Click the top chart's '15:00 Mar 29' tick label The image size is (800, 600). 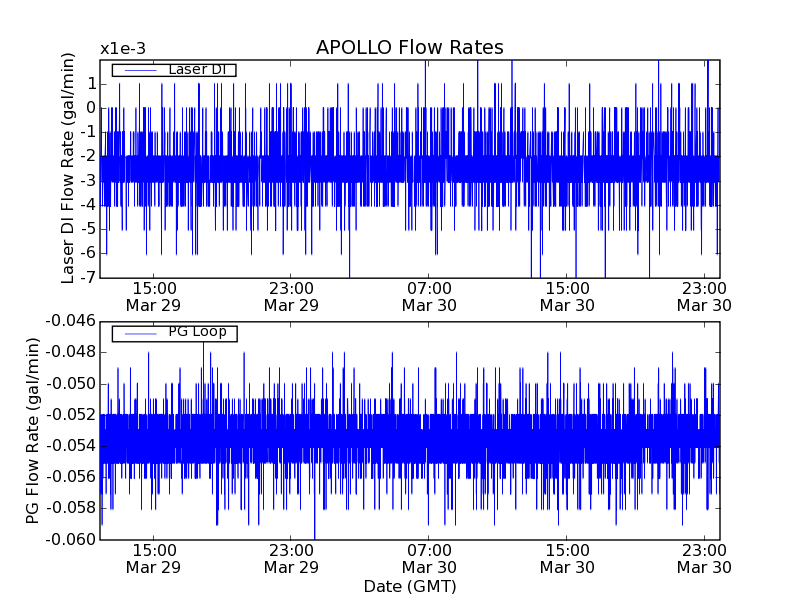[x=154, y=297]
